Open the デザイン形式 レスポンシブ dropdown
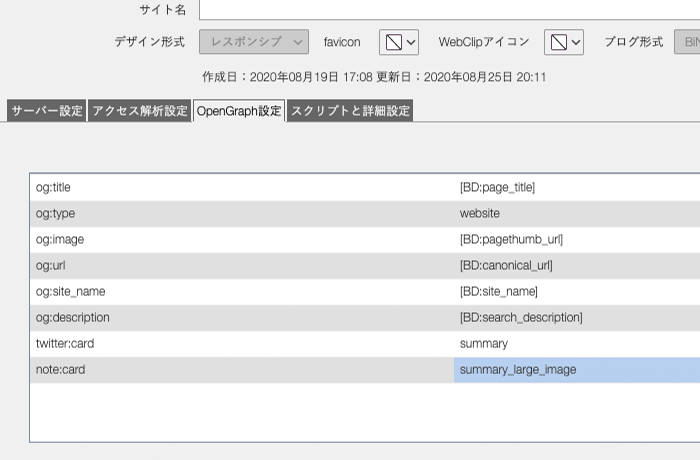Viewport: 700px width, 460px height. pyautogui.click(x=254, y=42)
